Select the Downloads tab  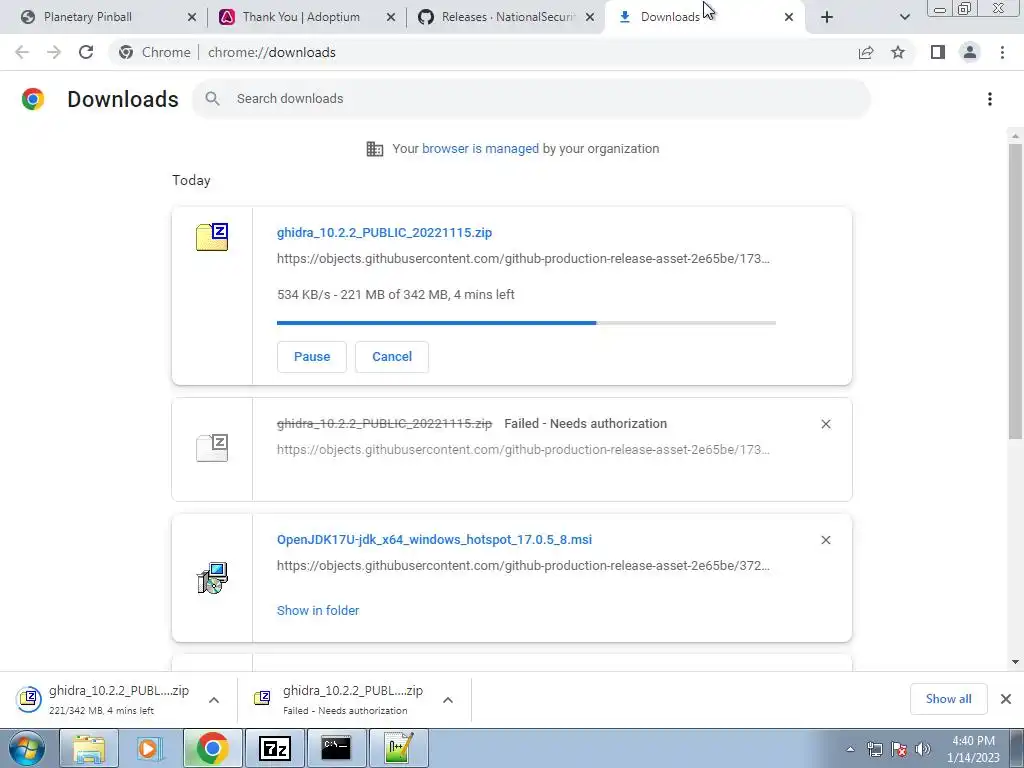pyautogui.click(x=704, y=17)
